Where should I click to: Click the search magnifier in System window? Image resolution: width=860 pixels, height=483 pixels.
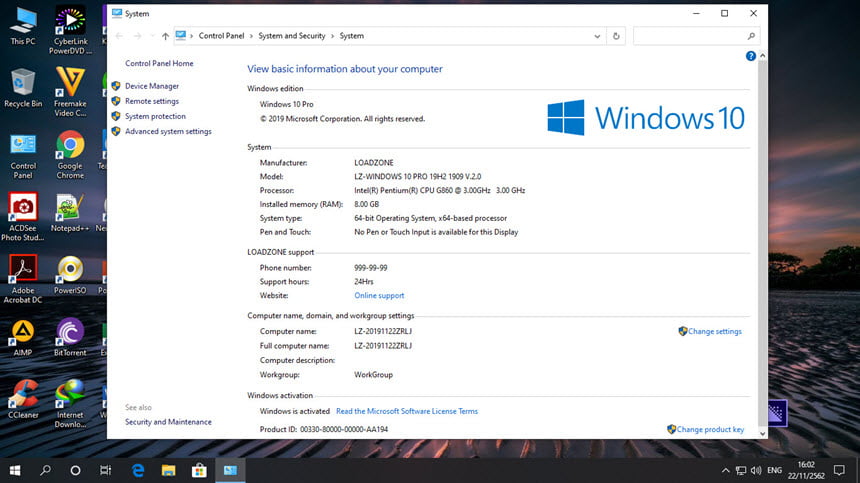click(x=751, y=36)
